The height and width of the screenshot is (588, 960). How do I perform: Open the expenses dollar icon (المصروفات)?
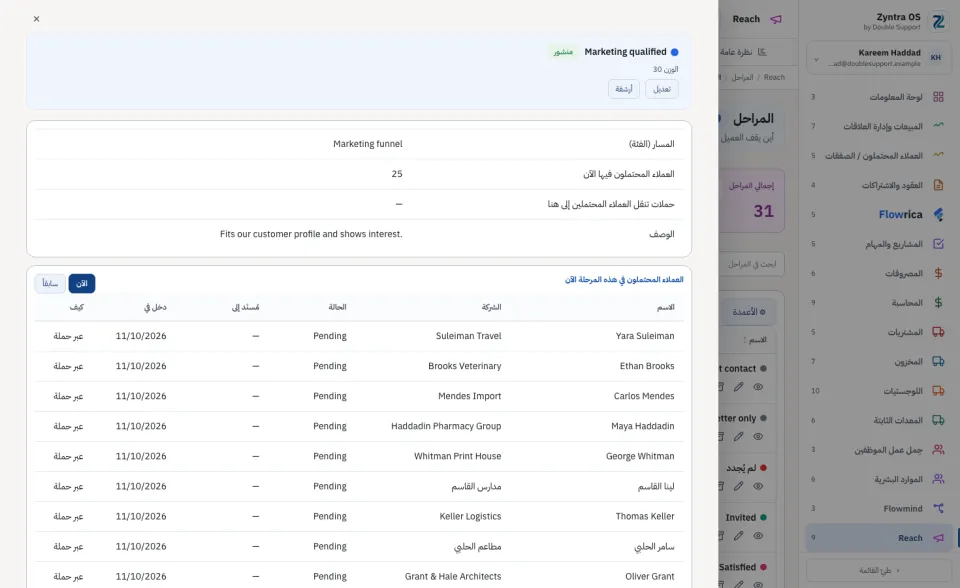coord(938,273)
